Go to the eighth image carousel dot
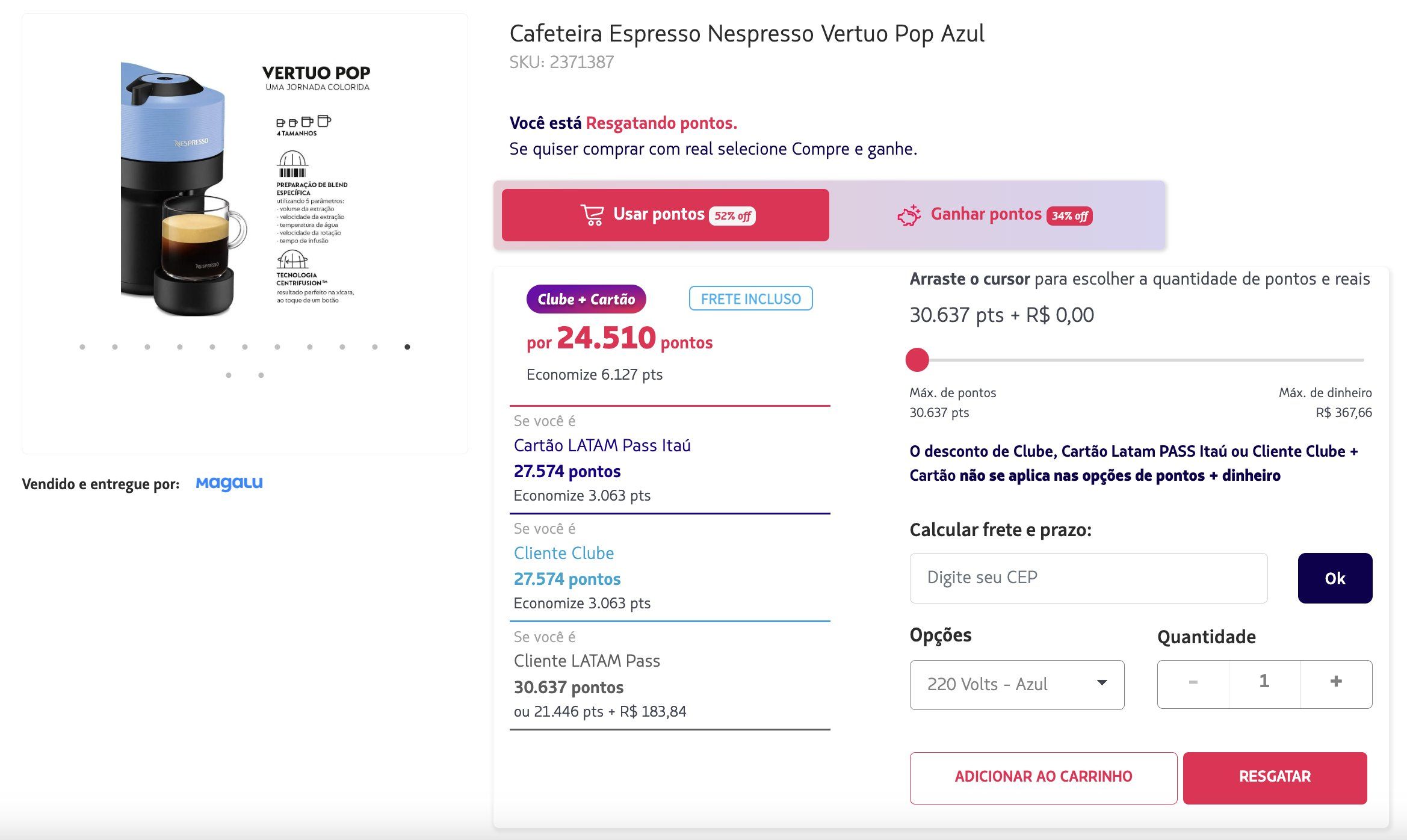The image size is (1407, 840). coord(310,347)
